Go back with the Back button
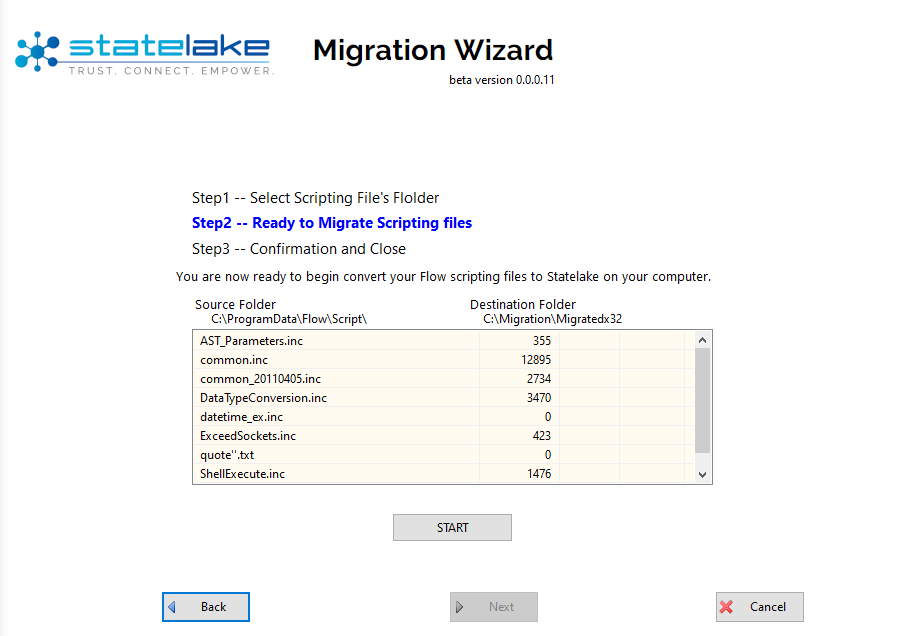Screen dimensions: 908x636 (206, 606)
